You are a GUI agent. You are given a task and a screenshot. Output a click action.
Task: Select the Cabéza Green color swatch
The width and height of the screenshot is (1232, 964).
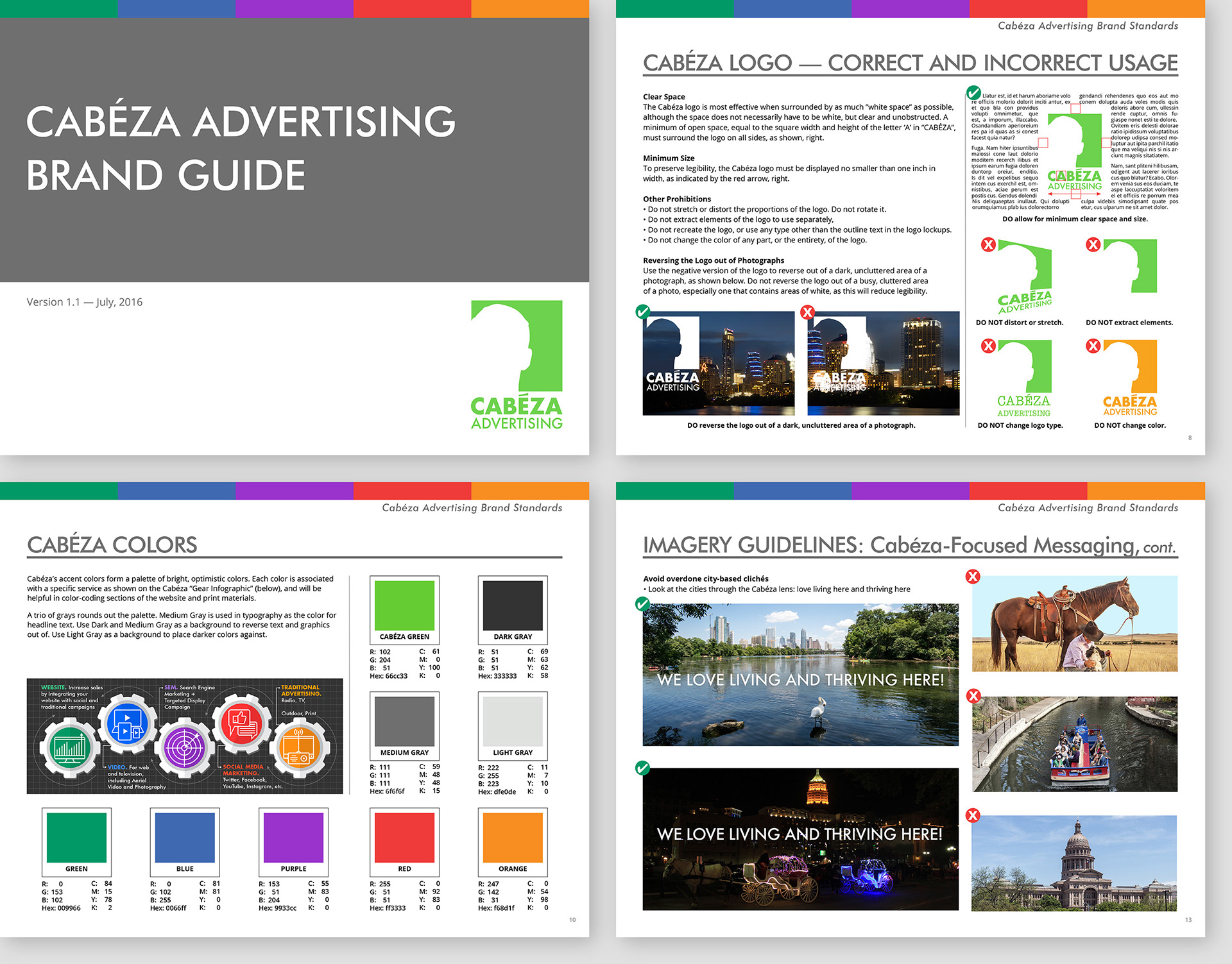[404, 605]
